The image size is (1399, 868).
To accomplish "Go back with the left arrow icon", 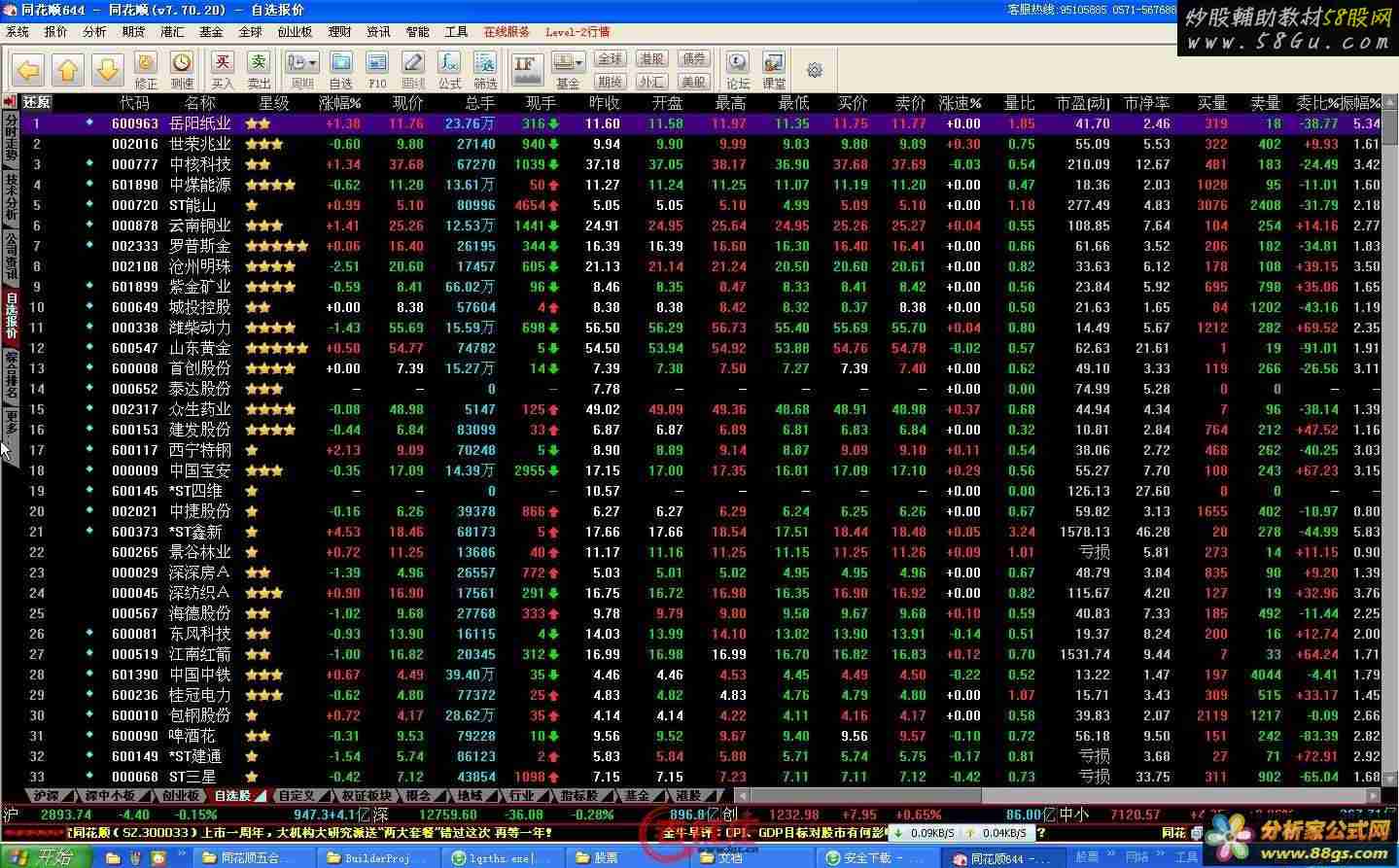I will pos(28,69).
